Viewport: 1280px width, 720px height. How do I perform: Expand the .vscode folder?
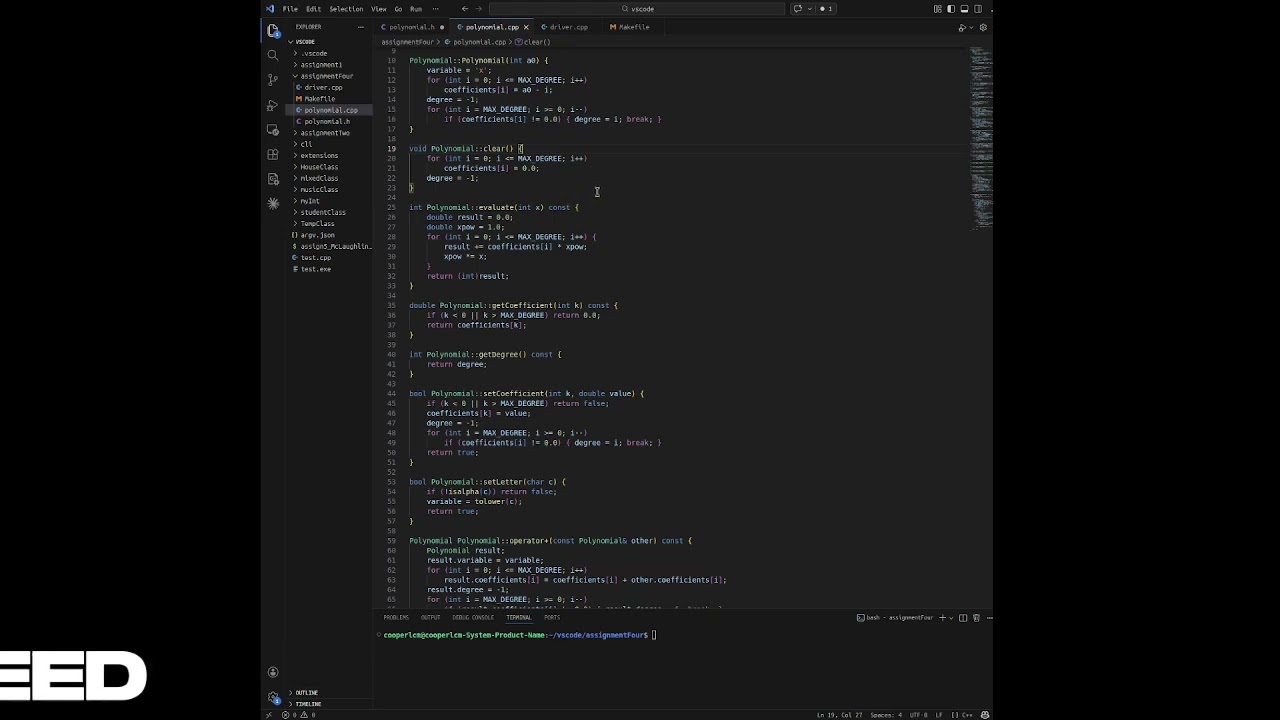click(x=314, y=53)
